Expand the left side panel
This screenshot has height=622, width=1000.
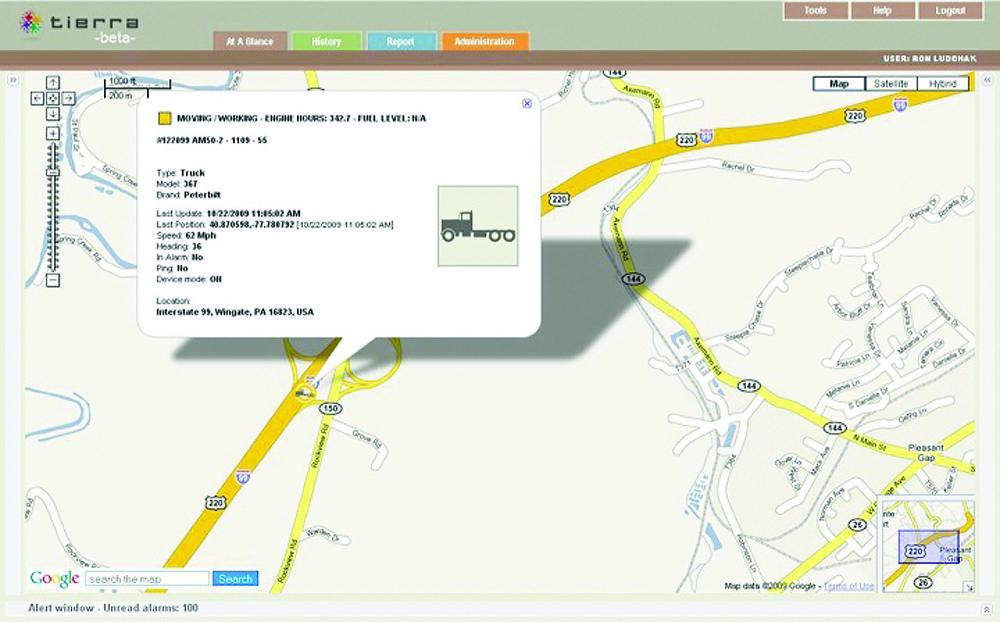(x=13, y=79)
